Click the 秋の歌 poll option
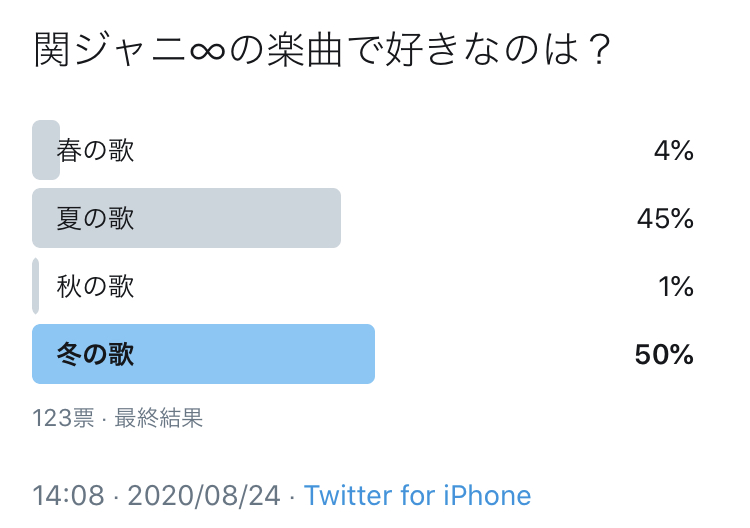 364,286
